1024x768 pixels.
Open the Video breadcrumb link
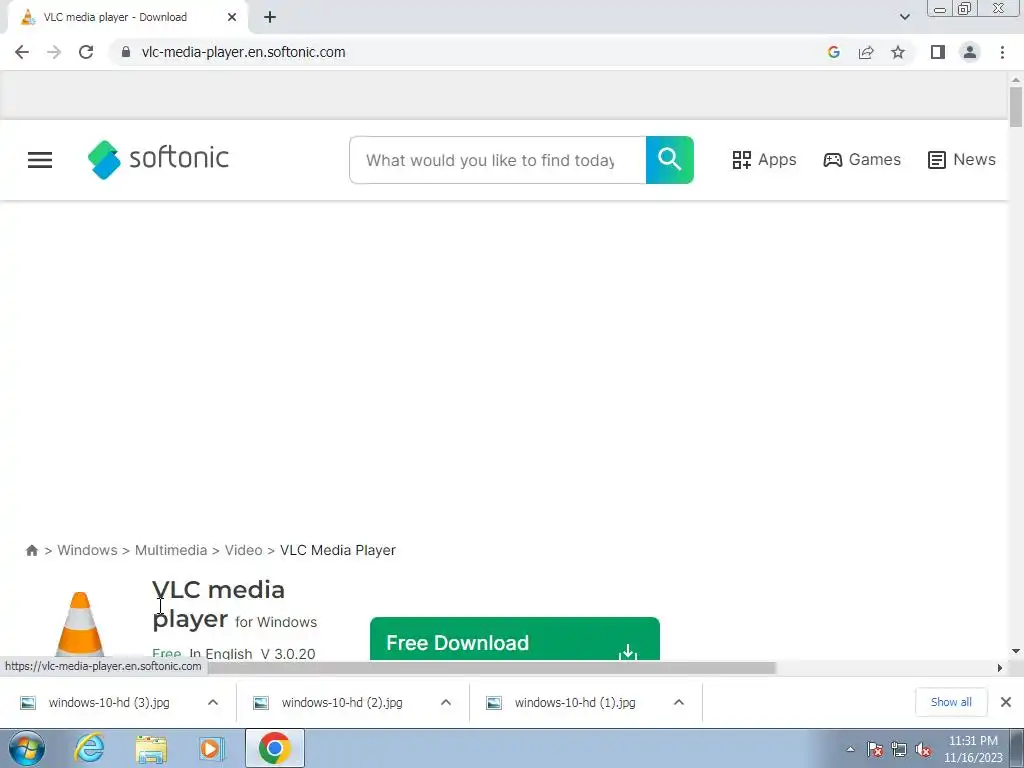(x=244, y=551)
